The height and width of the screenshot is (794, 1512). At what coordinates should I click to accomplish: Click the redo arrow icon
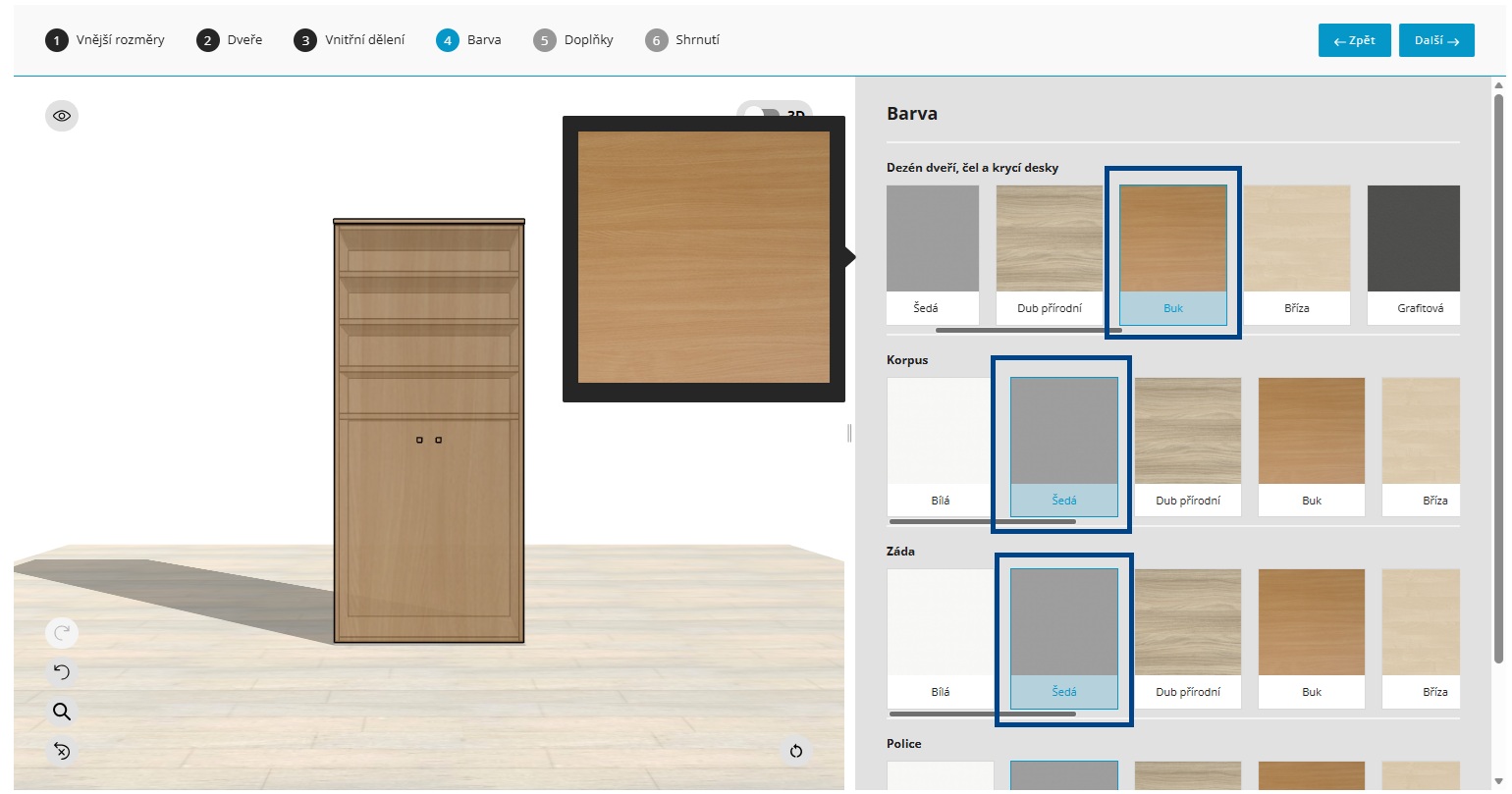click(62, 633)
